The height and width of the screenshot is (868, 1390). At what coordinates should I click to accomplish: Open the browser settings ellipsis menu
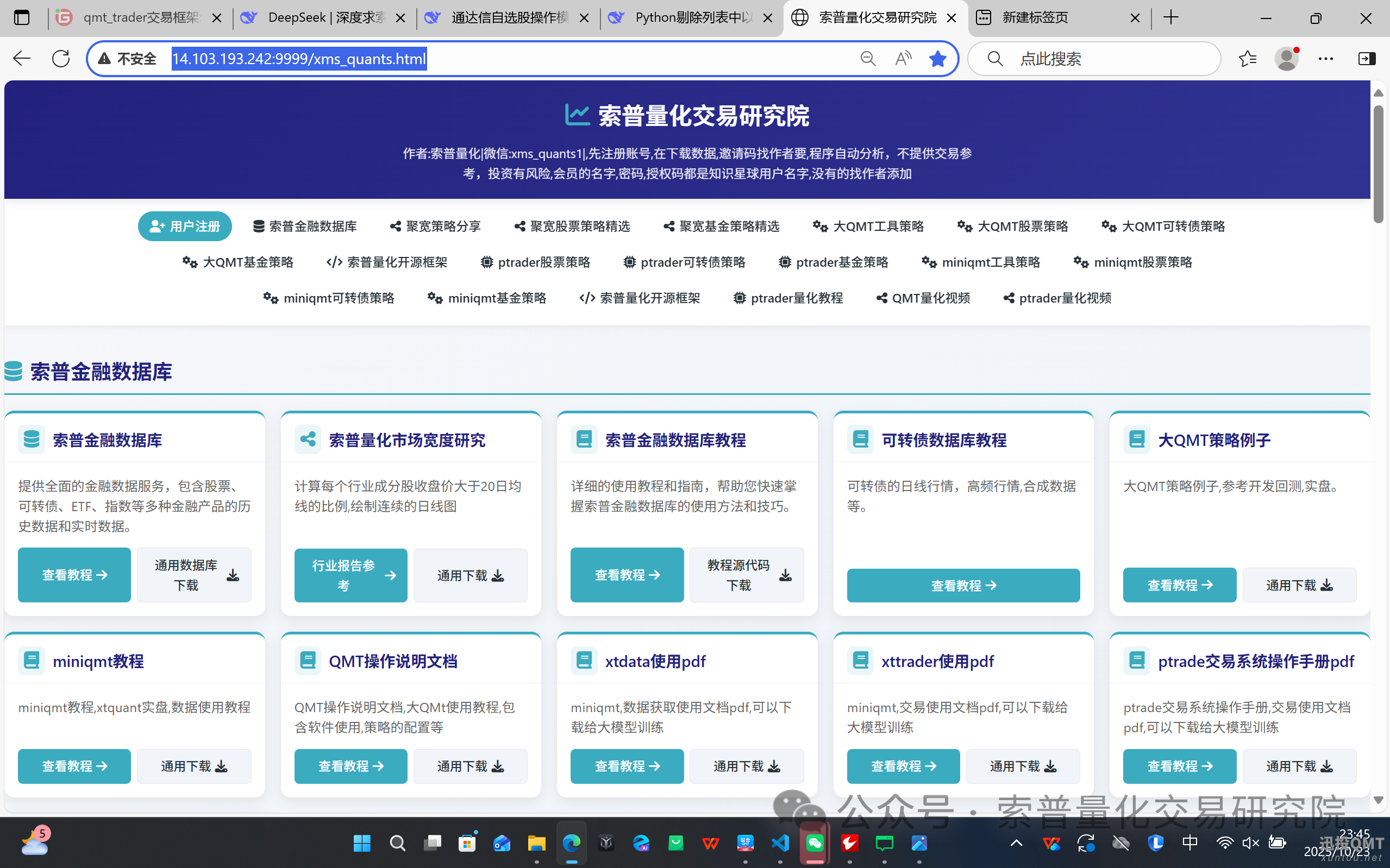[x=1326, y=59]
